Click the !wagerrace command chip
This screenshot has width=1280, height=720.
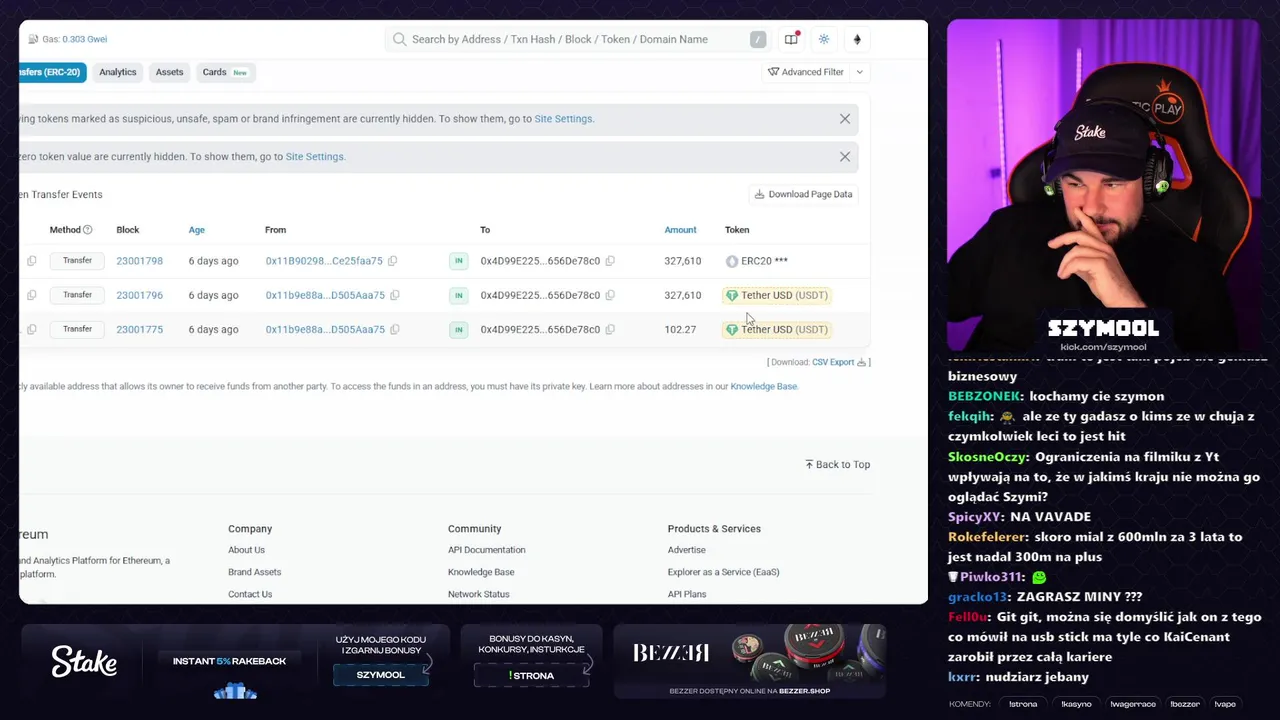pos(1132,704)
